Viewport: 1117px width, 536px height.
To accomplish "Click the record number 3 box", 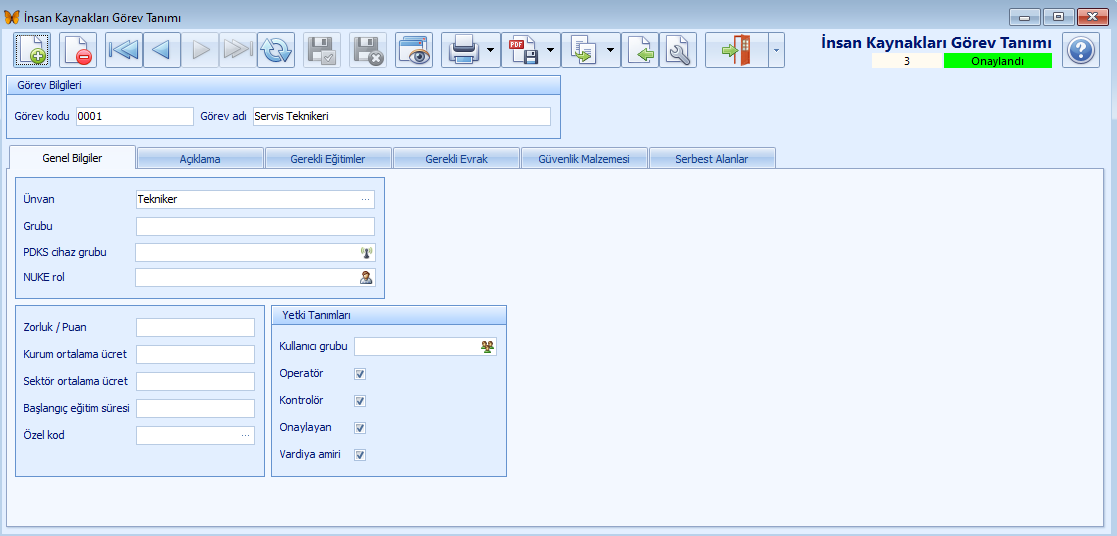I will [x=907, y=61].
